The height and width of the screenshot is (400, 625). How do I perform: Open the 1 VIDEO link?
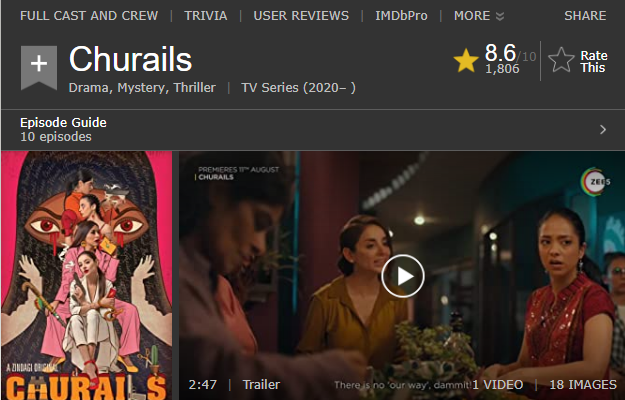(x=498, y=384)
